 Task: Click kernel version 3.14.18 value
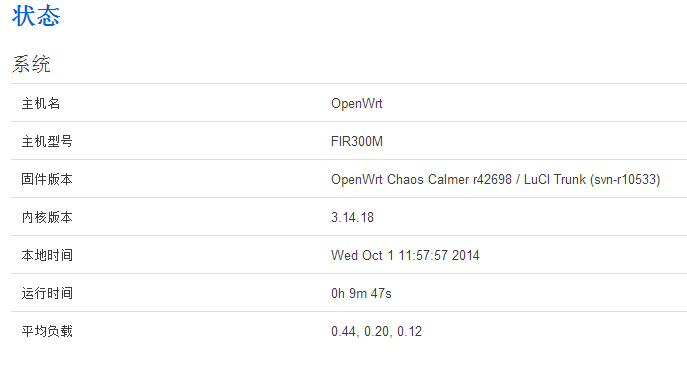pos(352,217)
